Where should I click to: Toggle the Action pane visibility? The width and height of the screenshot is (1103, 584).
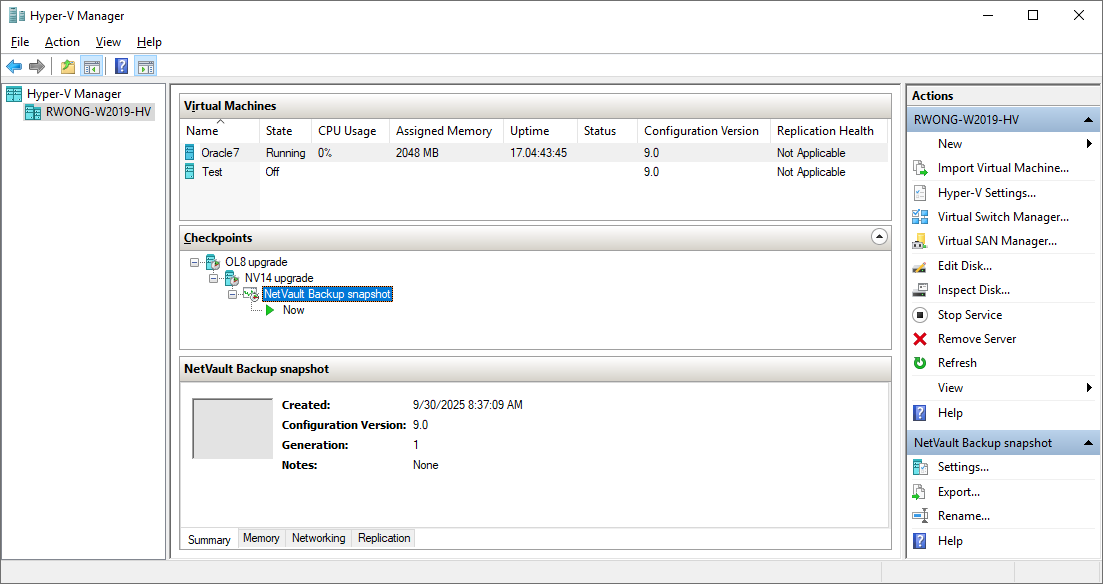point(146,66)
